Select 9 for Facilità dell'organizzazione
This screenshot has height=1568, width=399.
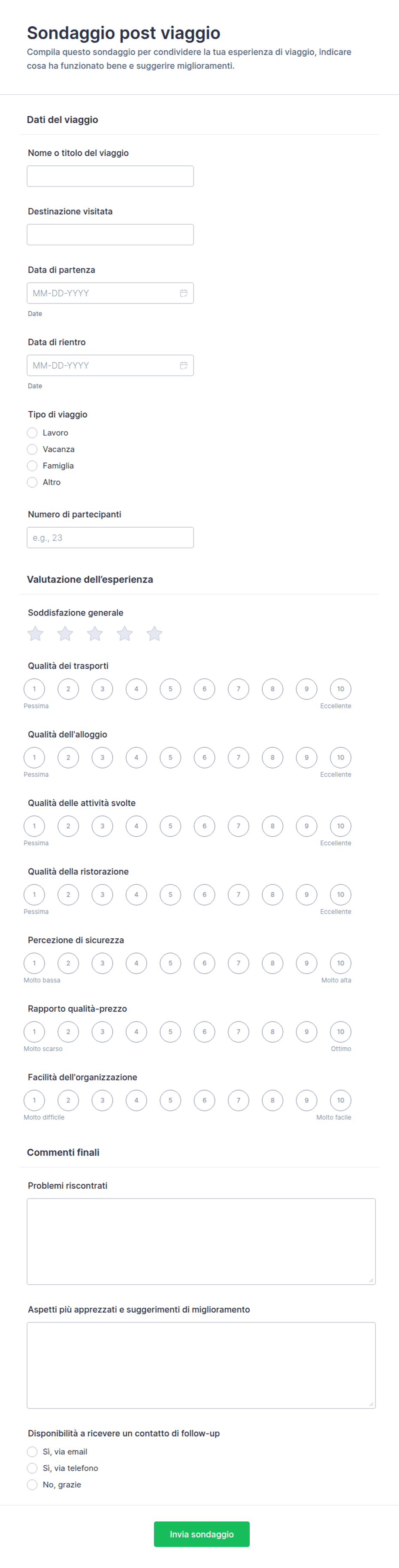pos(306,1100)
